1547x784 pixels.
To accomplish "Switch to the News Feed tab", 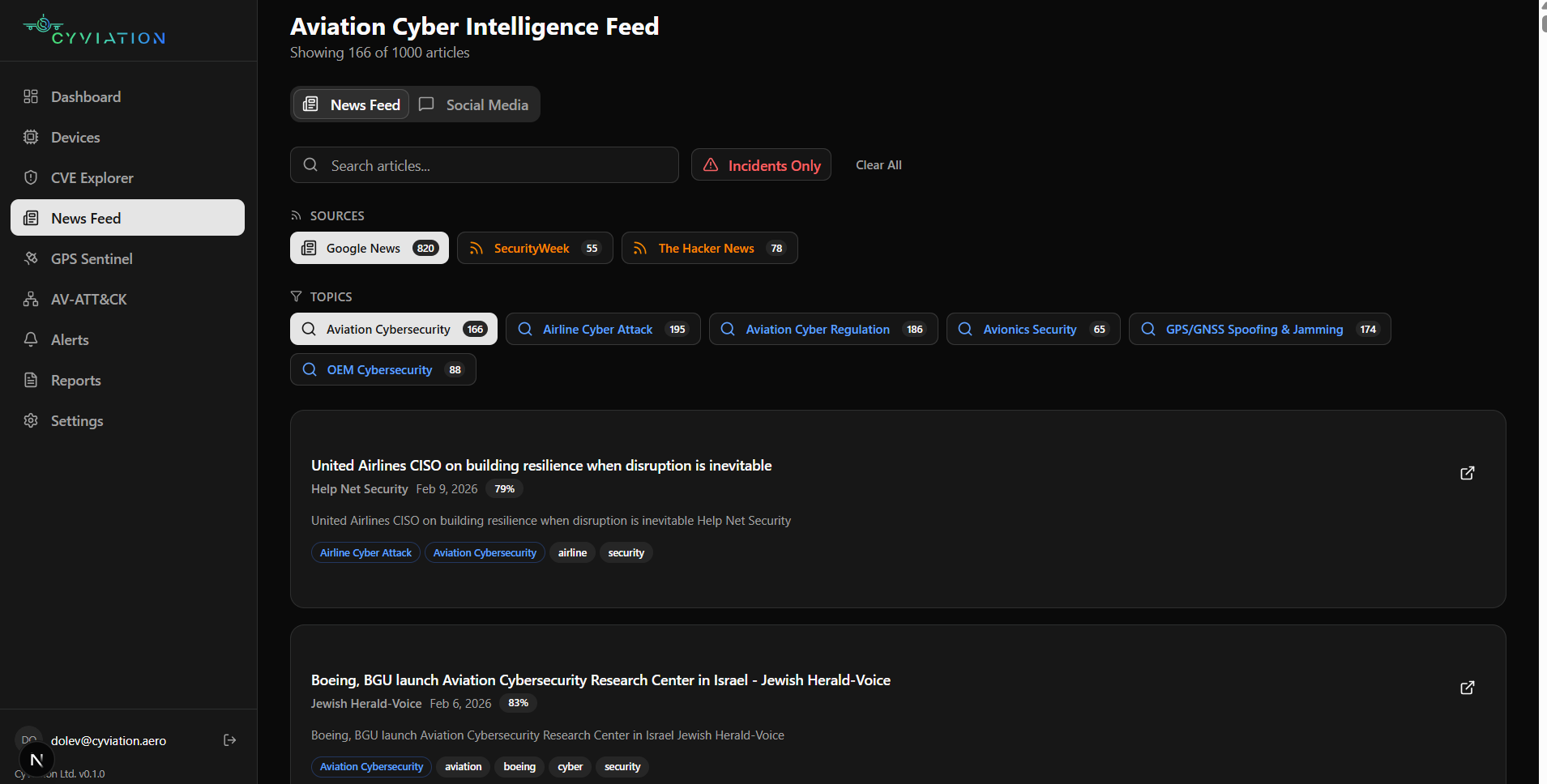I will (x=352, y=104).
